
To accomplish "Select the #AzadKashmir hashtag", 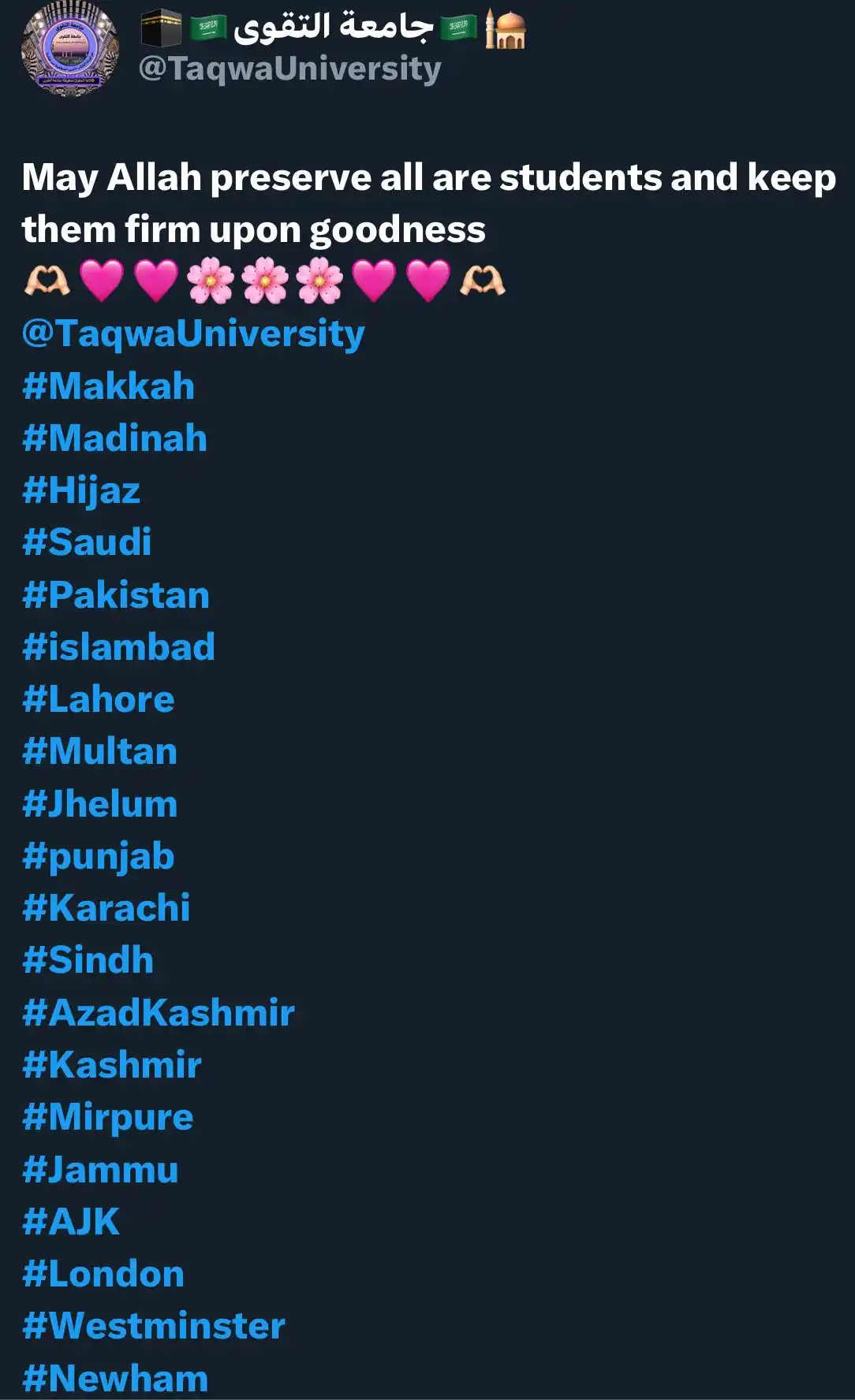I will click(159, 1013).
